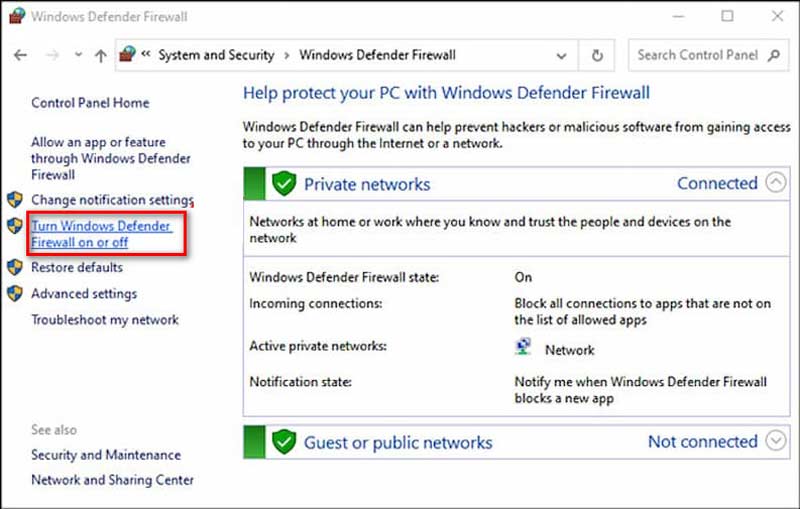800x509 pixels.
Task: Go up one level with the Up arrow
Action: (x=101, y=55)
